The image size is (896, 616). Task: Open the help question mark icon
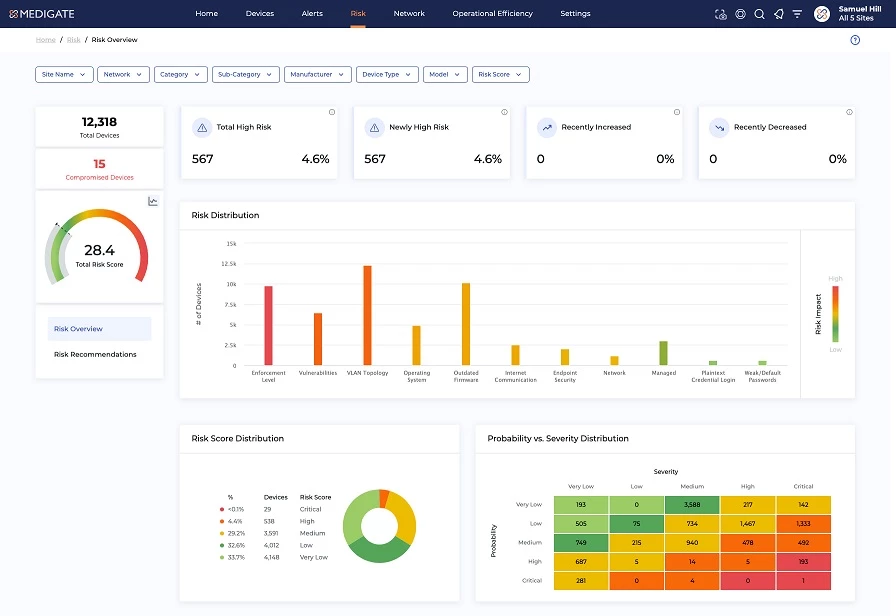click(855, 40)
